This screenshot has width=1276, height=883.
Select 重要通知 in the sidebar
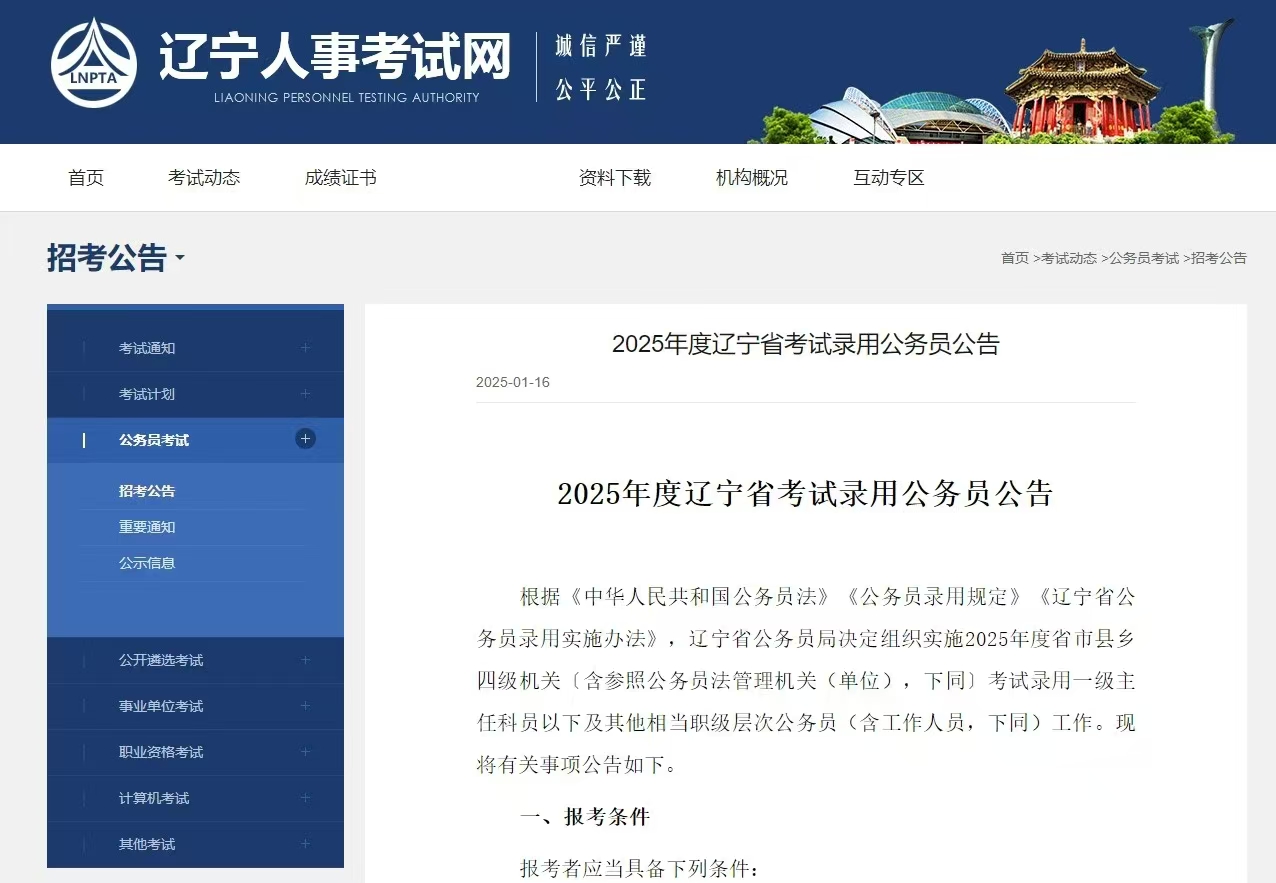click(x=147, y=527)
